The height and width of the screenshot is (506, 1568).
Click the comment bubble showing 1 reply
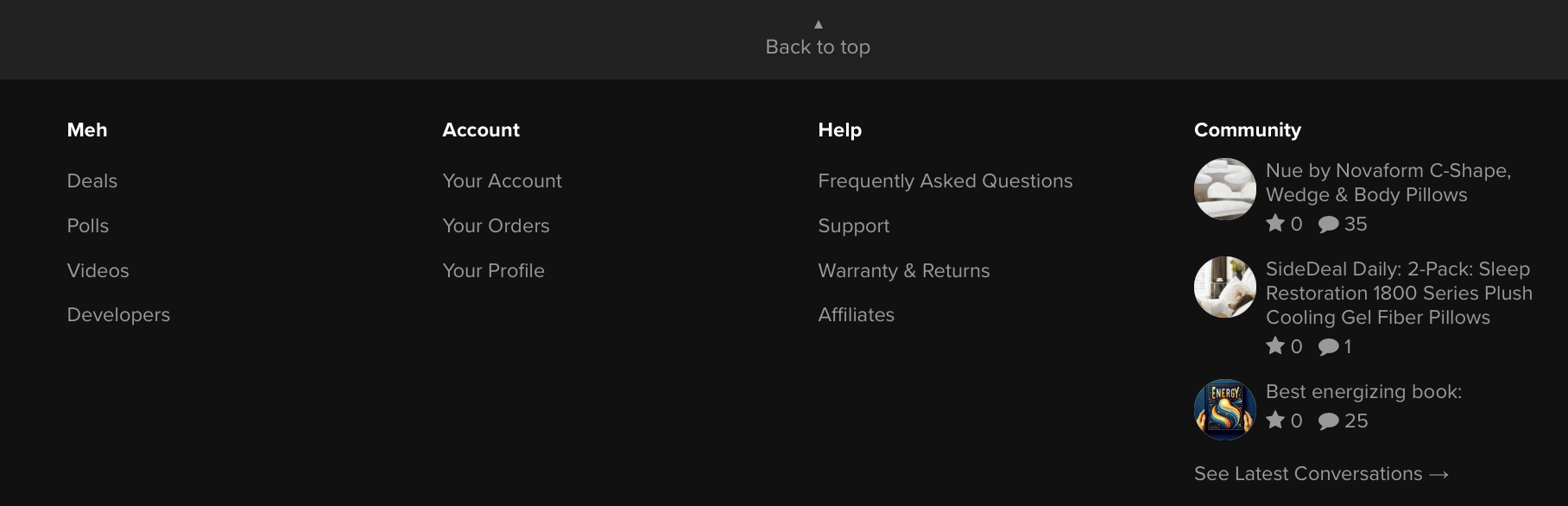pos(1328,347)
